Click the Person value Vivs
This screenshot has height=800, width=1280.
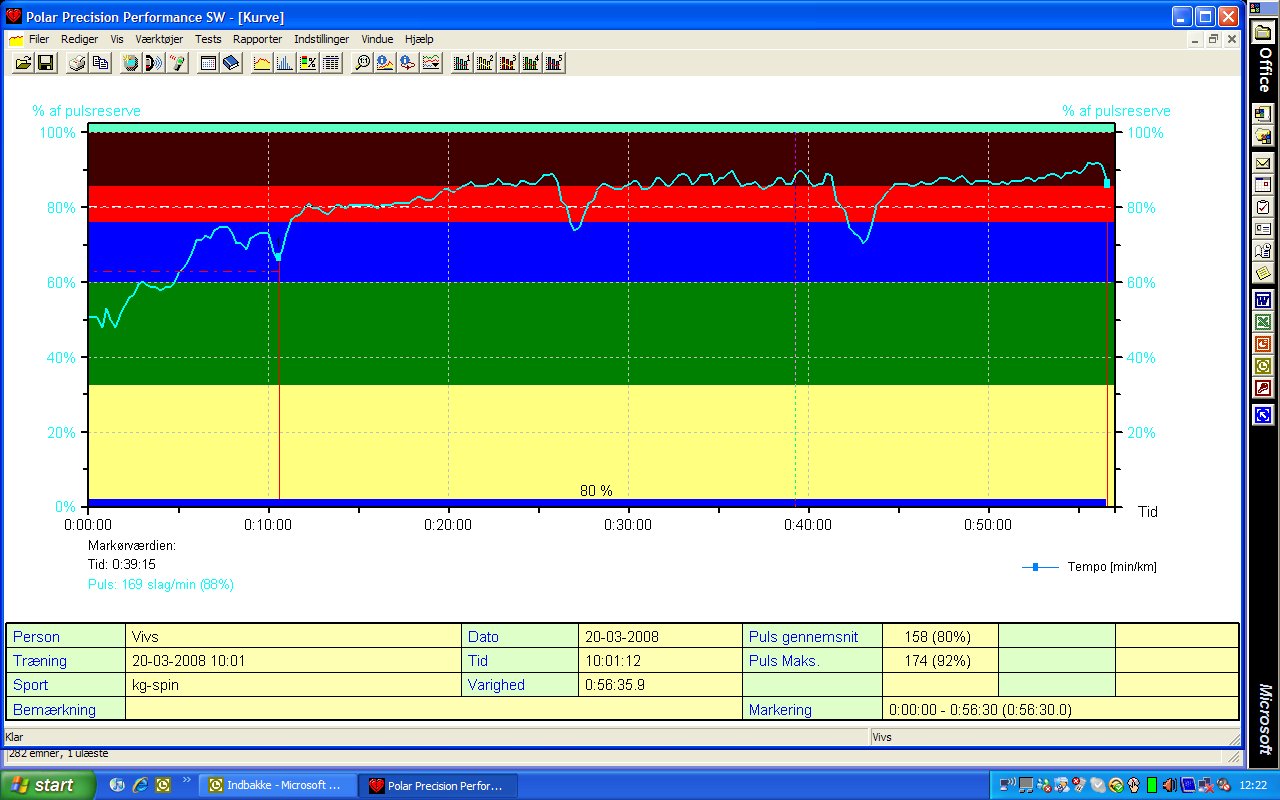point(294,637)
